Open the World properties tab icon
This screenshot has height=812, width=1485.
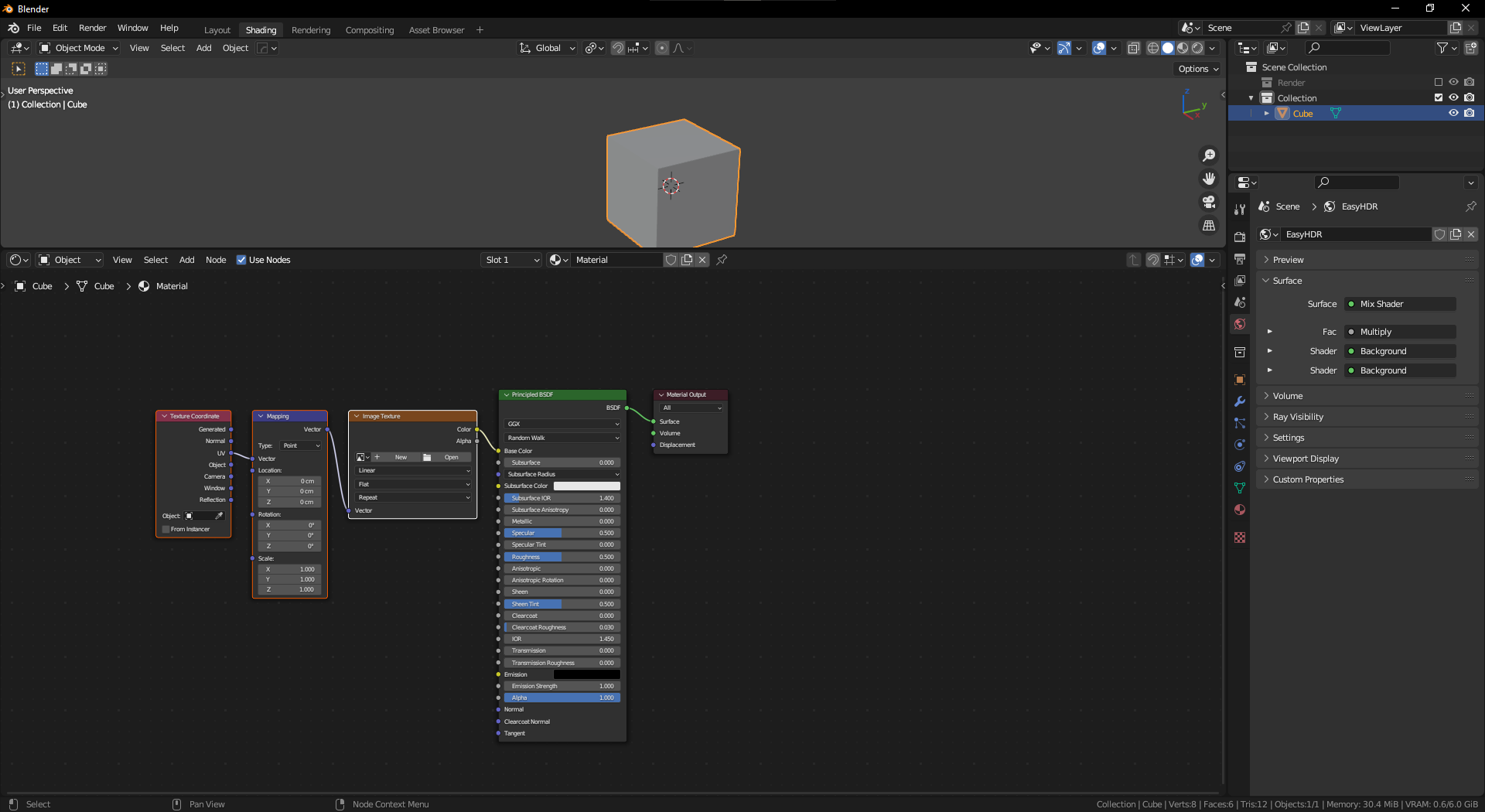[x=1240, y=324]
